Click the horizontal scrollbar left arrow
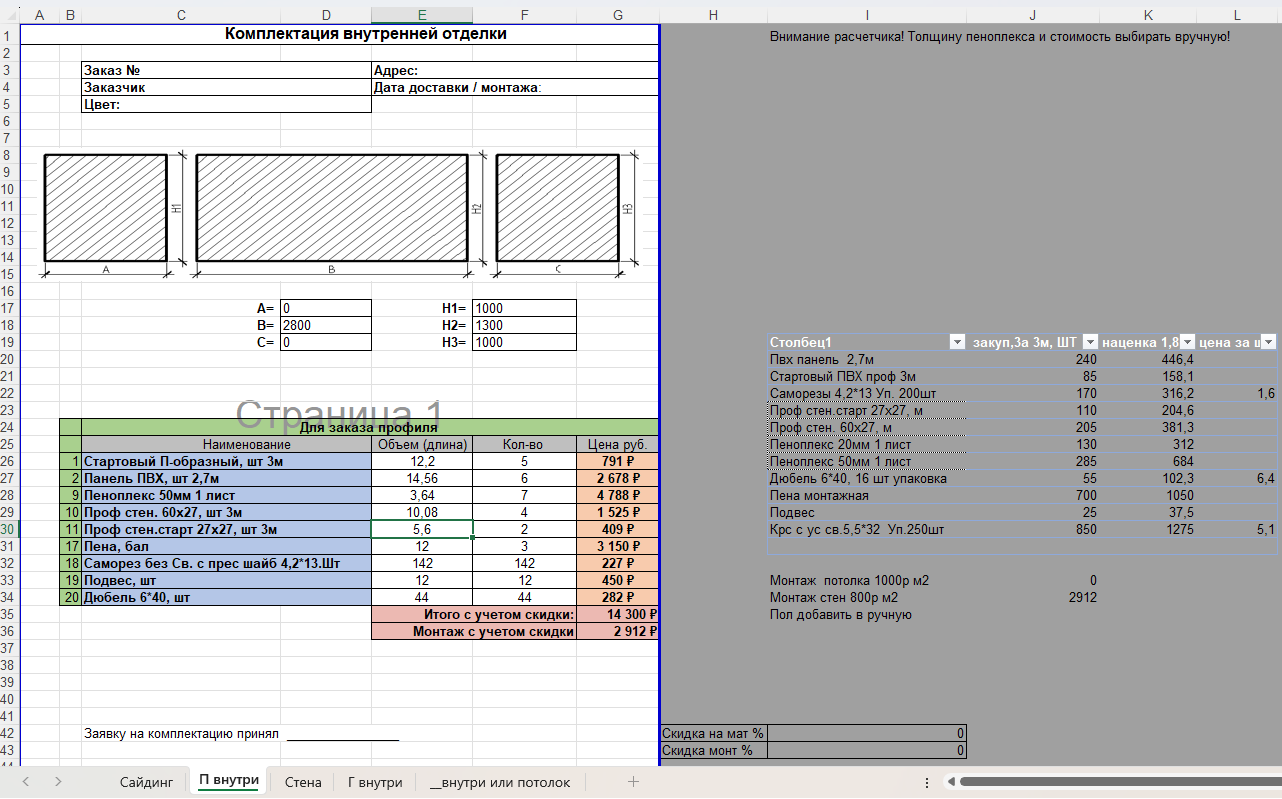Viewport: 1282px width, 799px height. tap(951, 782)
